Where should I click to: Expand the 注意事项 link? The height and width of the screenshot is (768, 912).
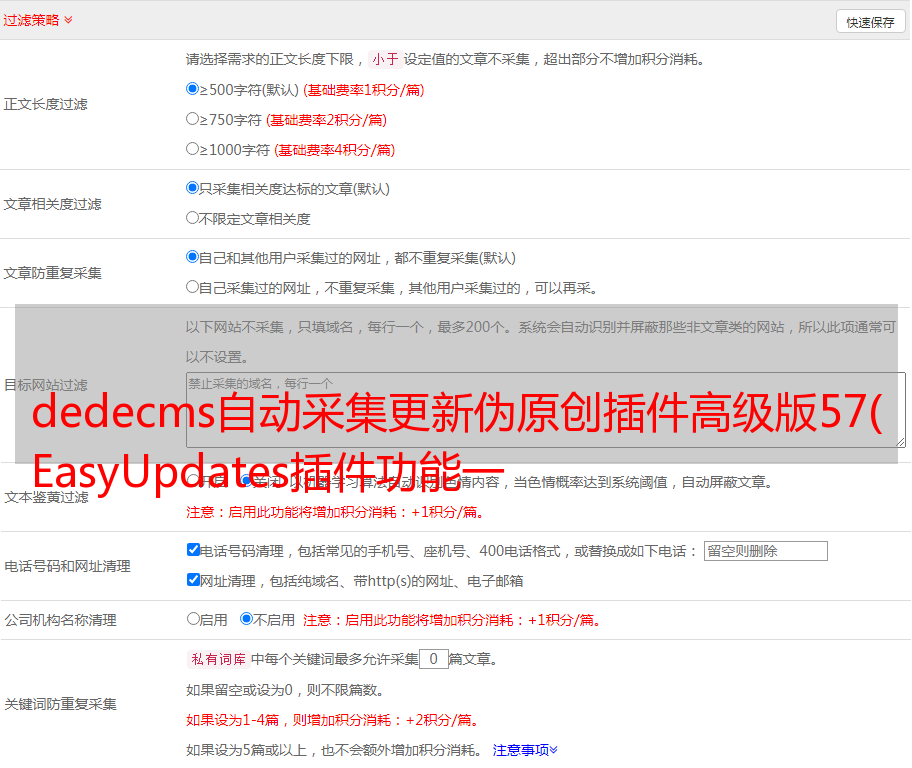(x=525, y=750)
